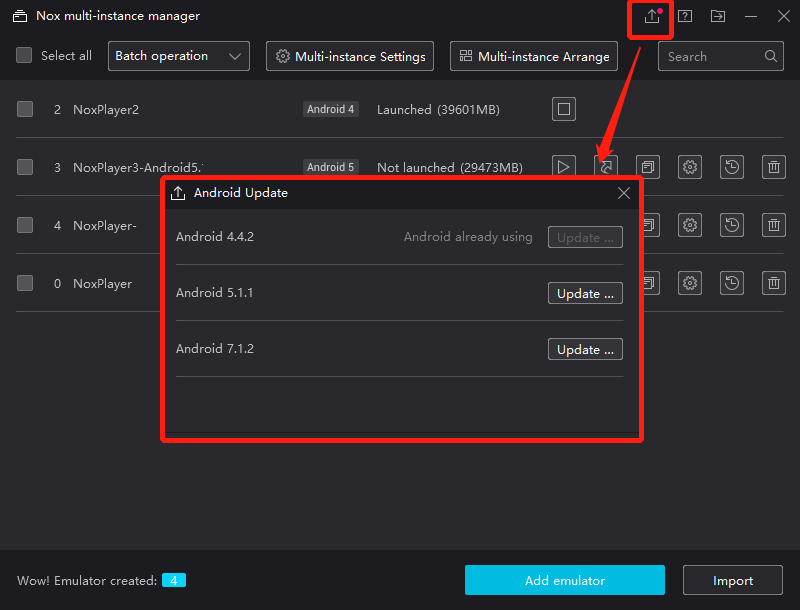Open Android Update icon in title bar
The height and width of the screenshot is (610, 800).
pyautogui.click(x=652, y=16)
